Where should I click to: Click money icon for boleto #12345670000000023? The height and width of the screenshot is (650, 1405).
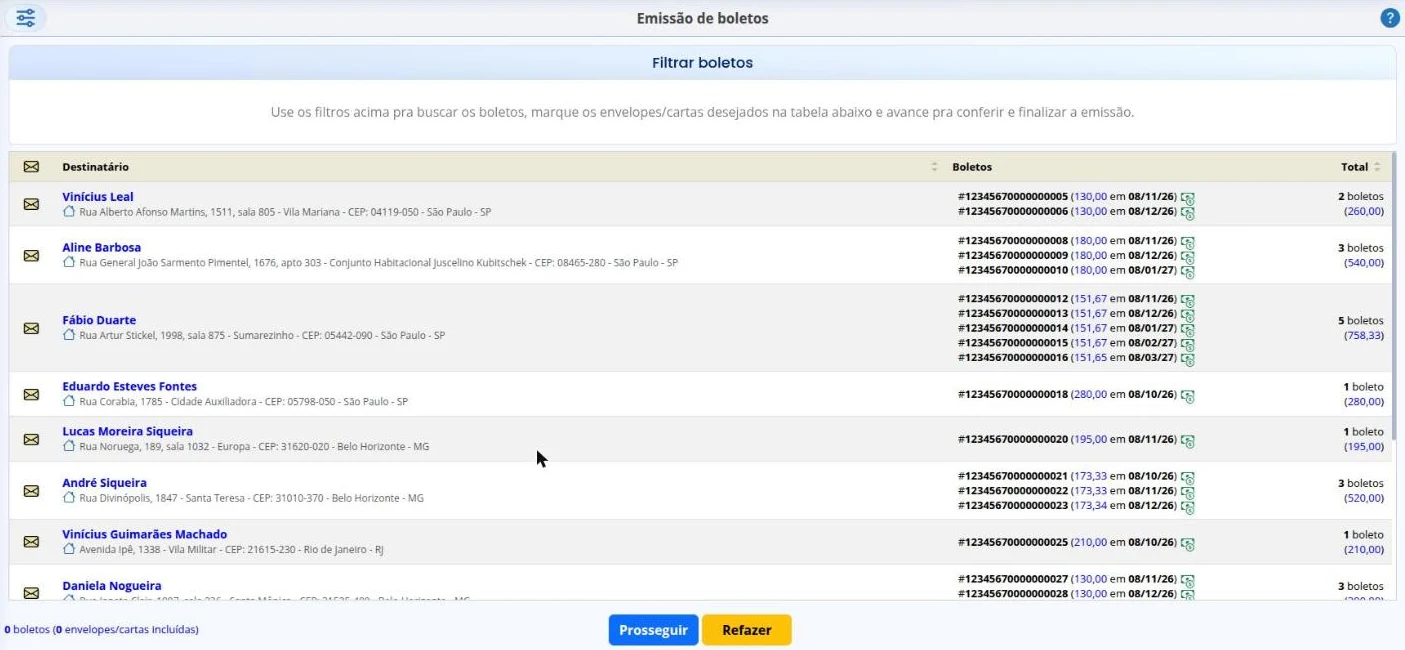click(1188, 507)
